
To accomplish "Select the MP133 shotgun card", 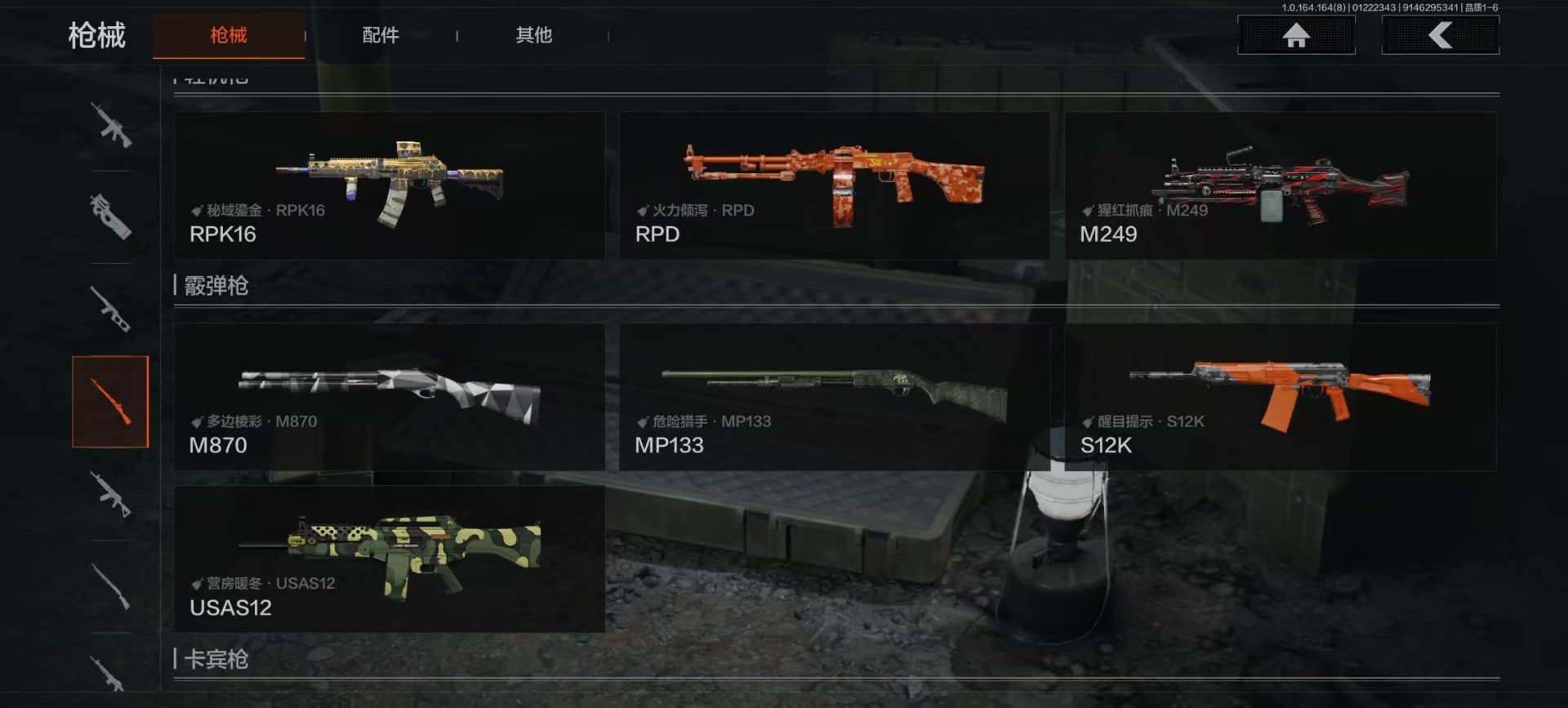I will pyautogui.click(x=835, y=397).
